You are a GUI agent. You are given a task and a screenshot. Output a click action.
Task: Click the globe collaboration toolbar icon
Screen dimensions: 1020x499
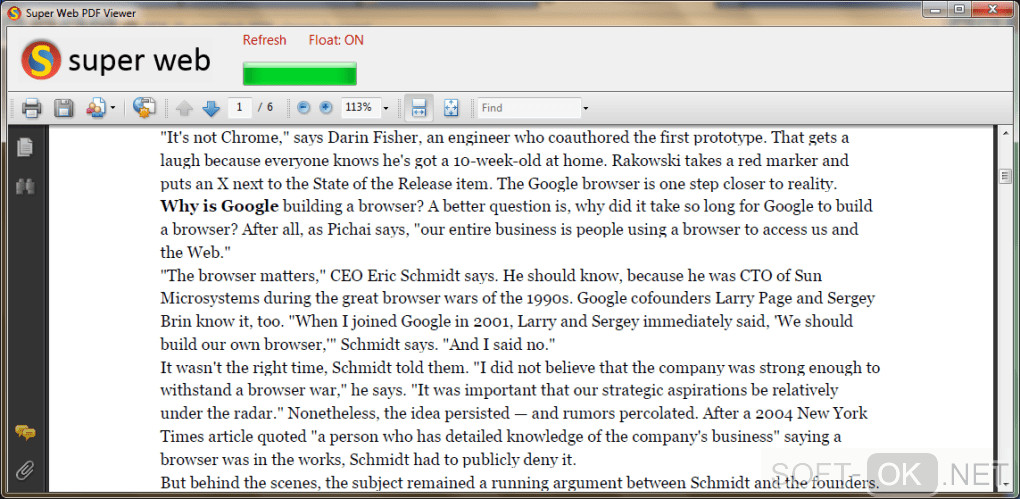pos(144,107)
